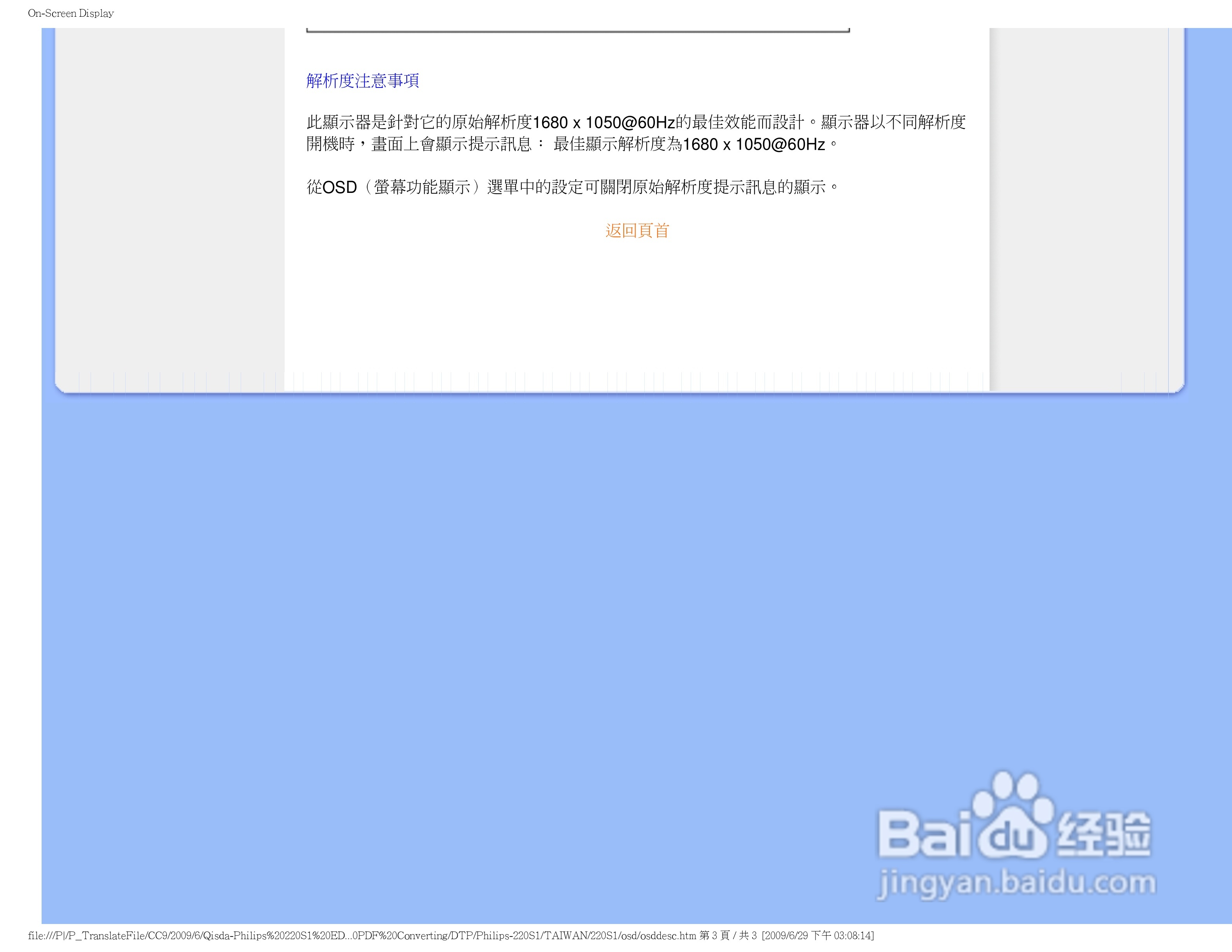Click the 螢幕功能顯示 parenthetical text

422,187
